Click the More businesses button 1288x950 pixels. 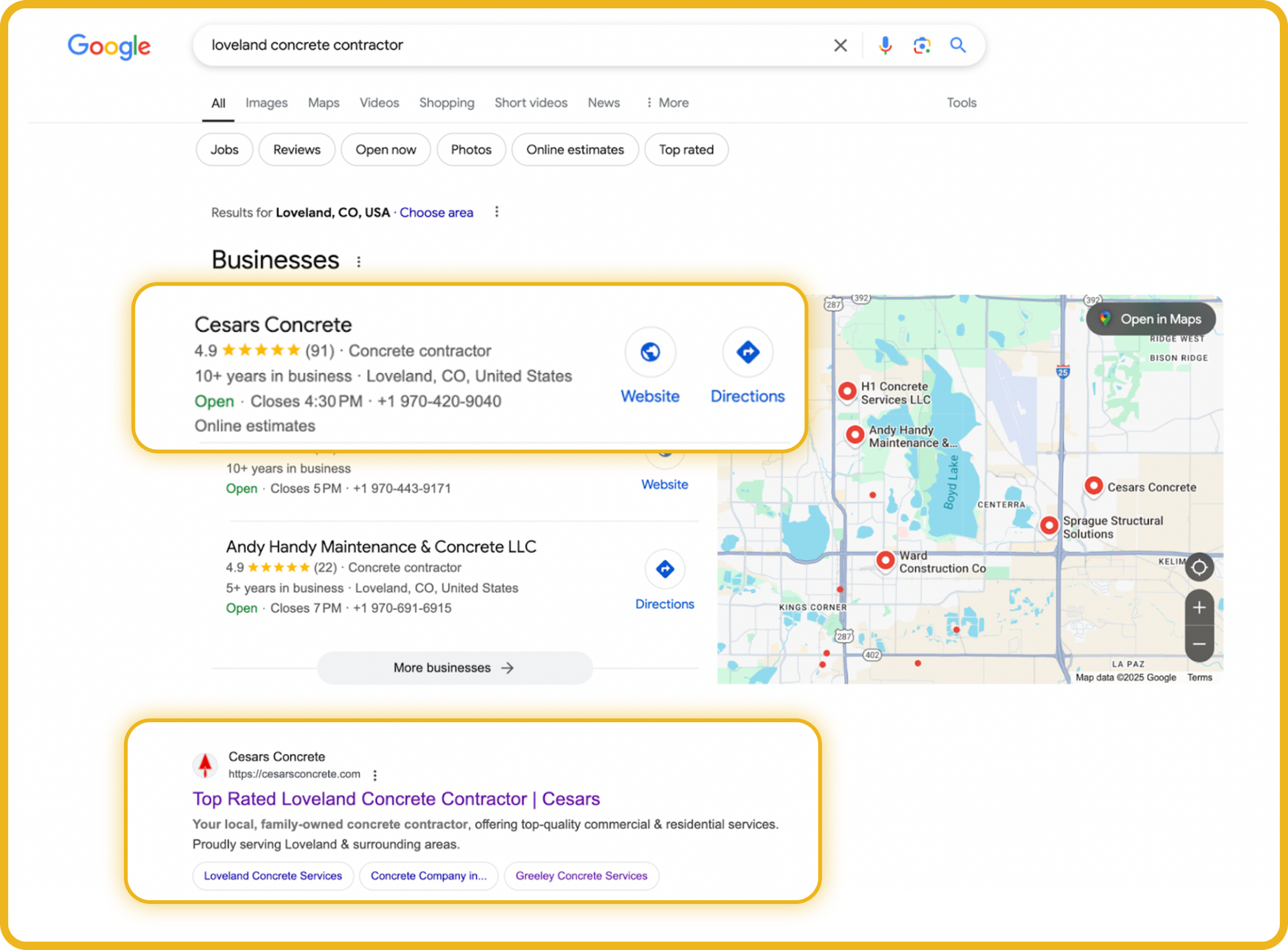[x=455, y=668]
